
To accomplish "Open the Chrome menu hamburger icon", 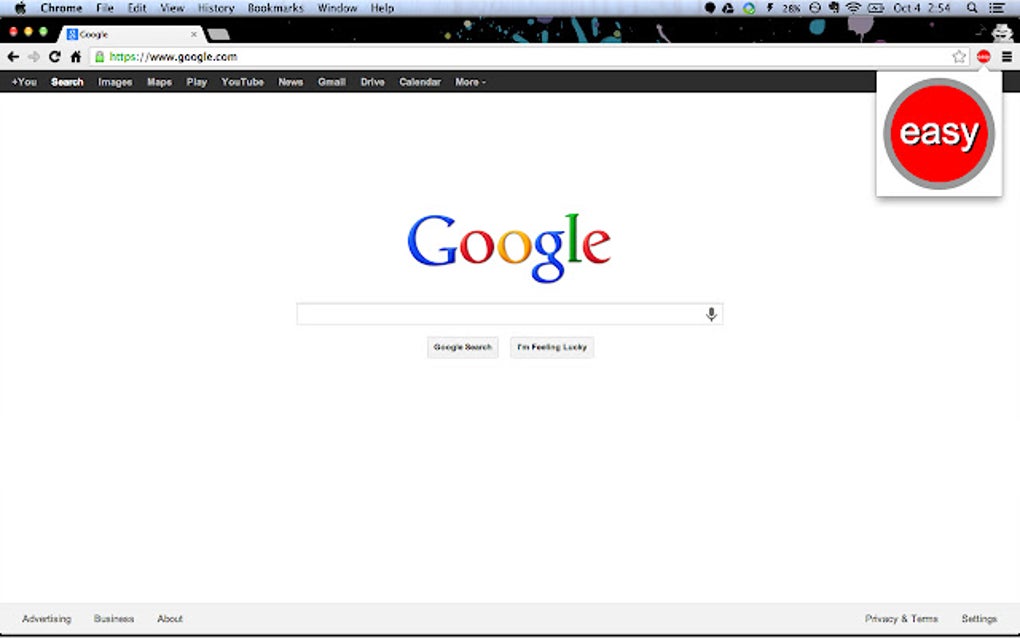I will tap(1008, 57).
